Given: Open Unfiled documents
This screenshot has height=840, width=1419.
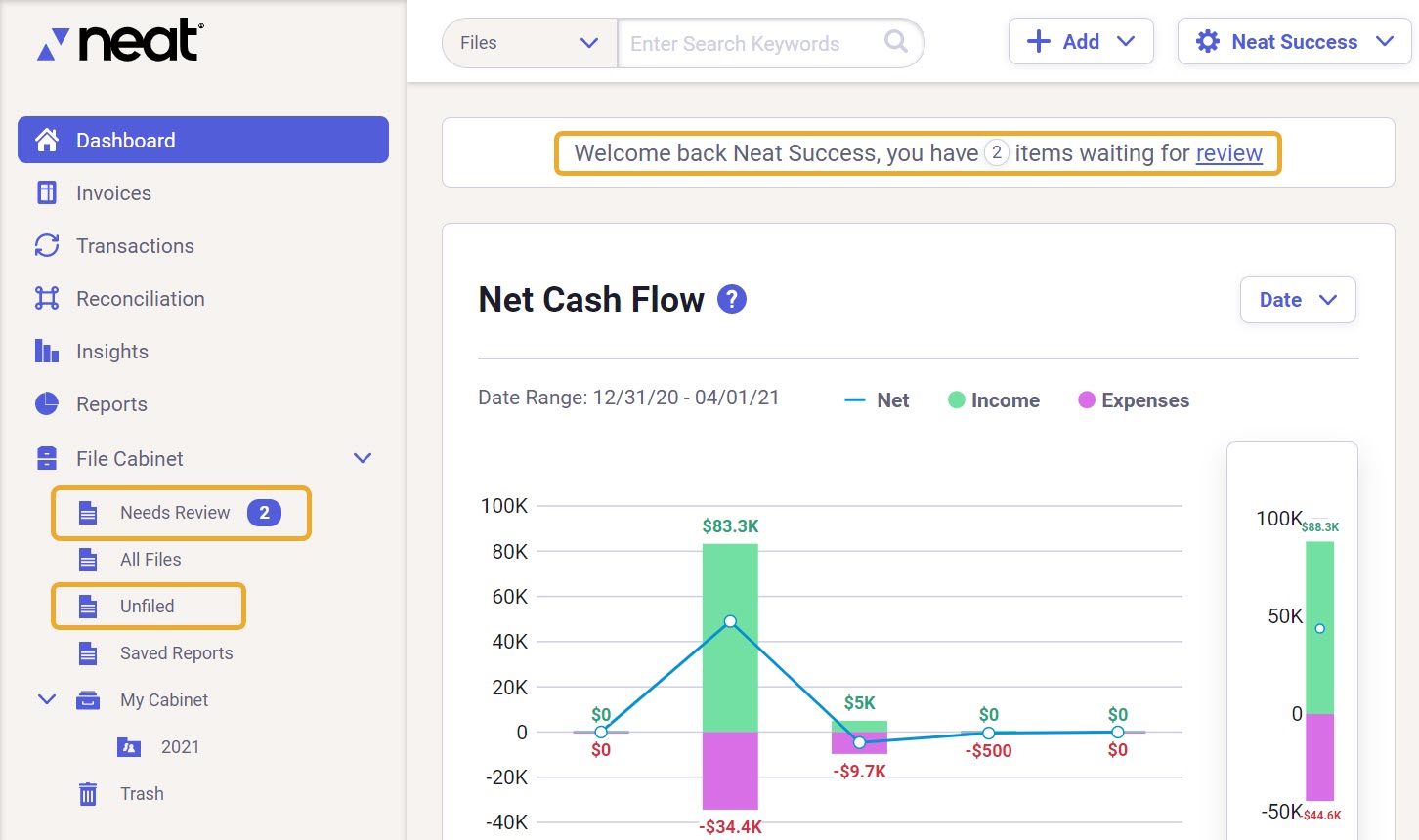Looking at the screenshot, I should 148,607.
